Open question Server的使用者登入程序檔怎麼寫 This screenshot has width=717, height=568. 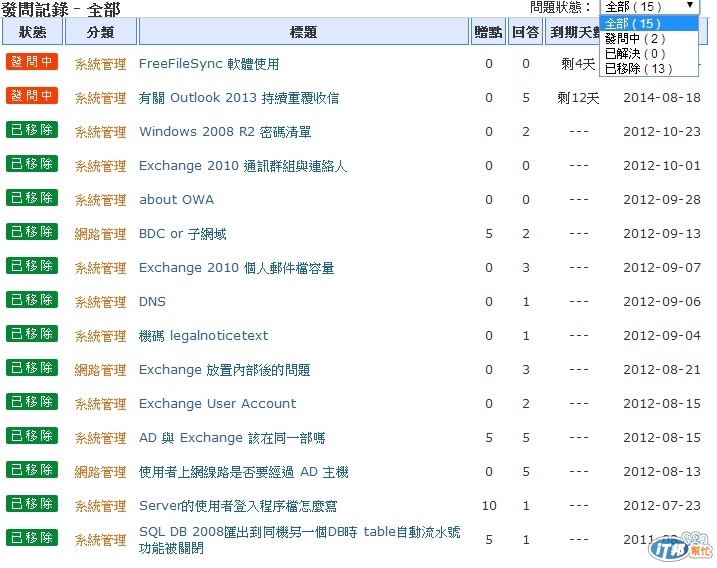click(238, 506)
